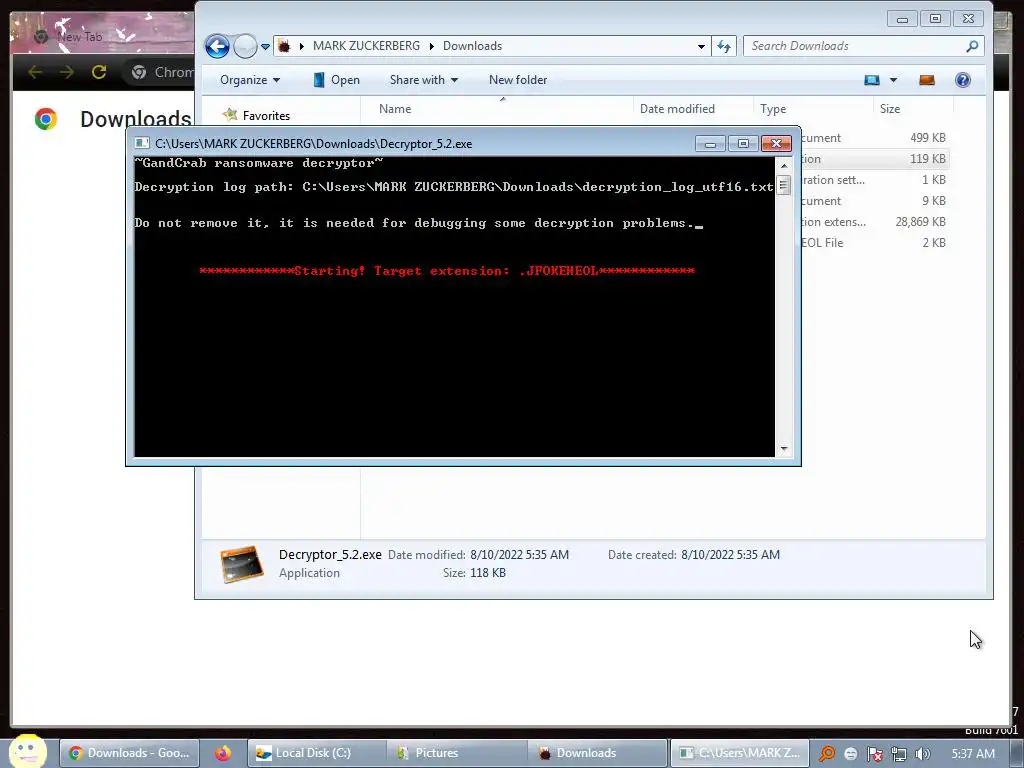Launch Firefox from the taskbar
The height and width of the screenshot is (768, 1024).
(223, 753)
